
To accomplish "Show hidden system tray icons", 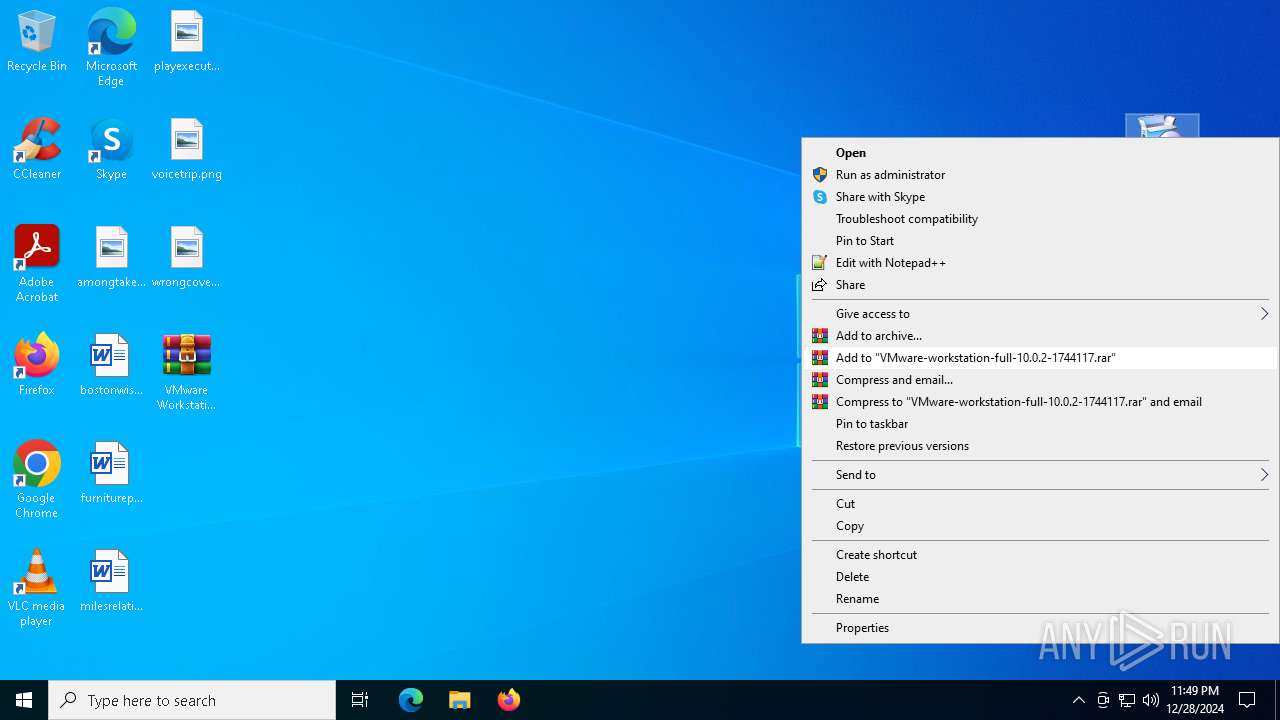I will tap(1078, 700).
